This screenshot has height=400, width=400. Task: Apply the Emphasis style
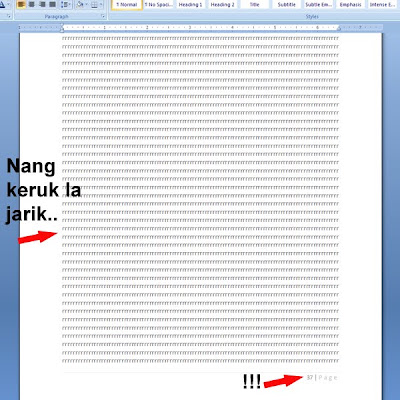click(x=350, y=5)
